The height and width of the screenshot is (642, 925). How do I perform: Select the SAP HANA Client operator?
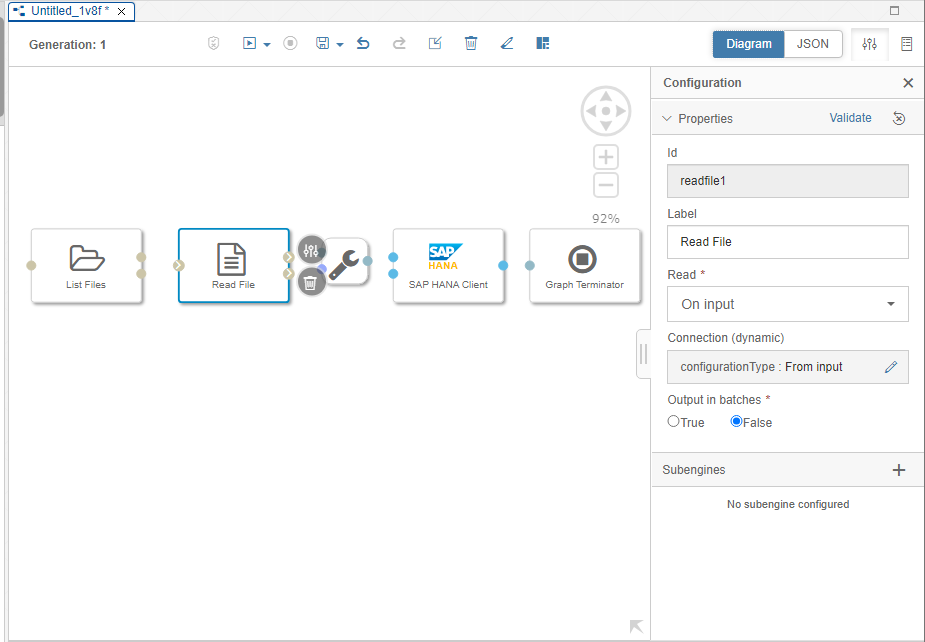pos(448,265)
